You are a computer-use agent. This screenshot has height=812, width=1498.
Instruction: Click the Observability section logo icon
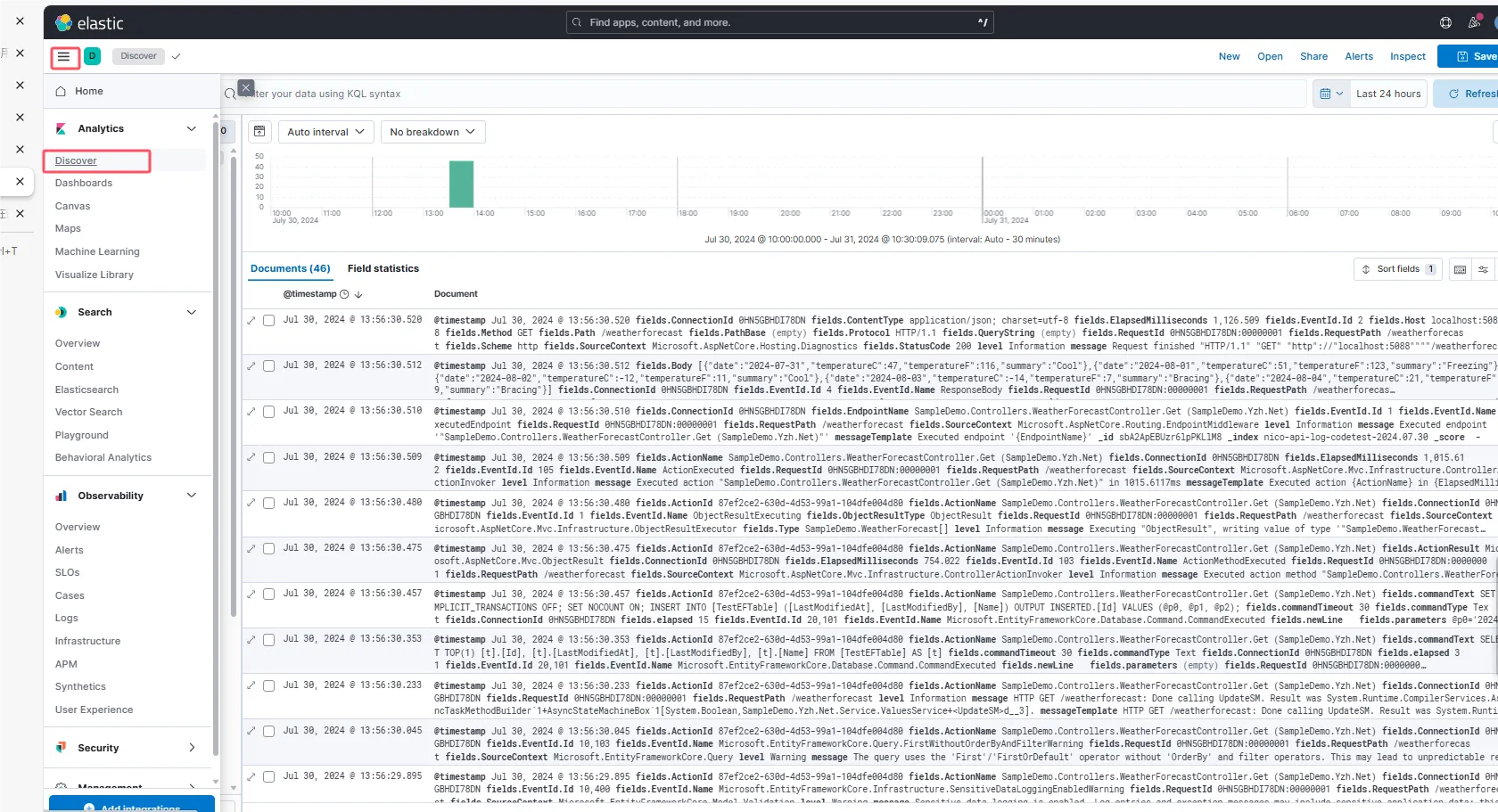point(61,496)
